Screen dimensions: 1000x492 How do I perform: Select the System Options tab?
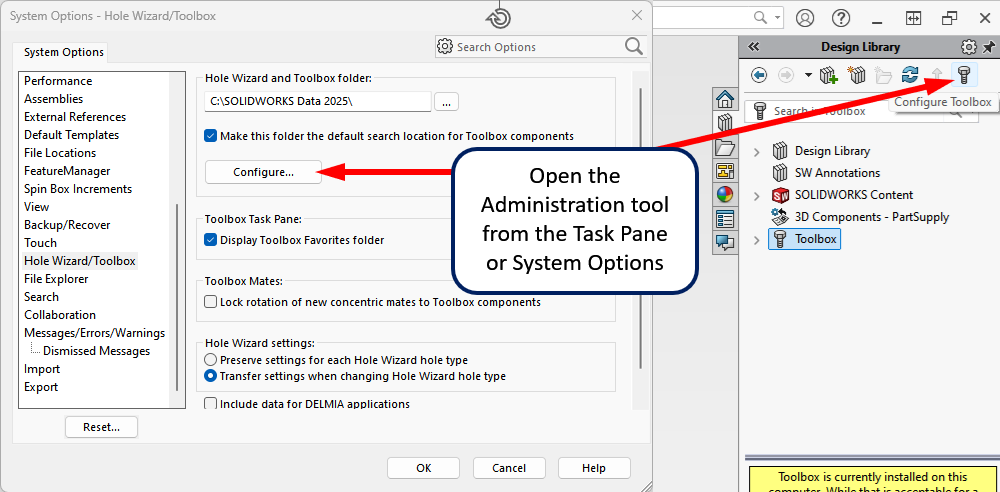pos(64,52)
